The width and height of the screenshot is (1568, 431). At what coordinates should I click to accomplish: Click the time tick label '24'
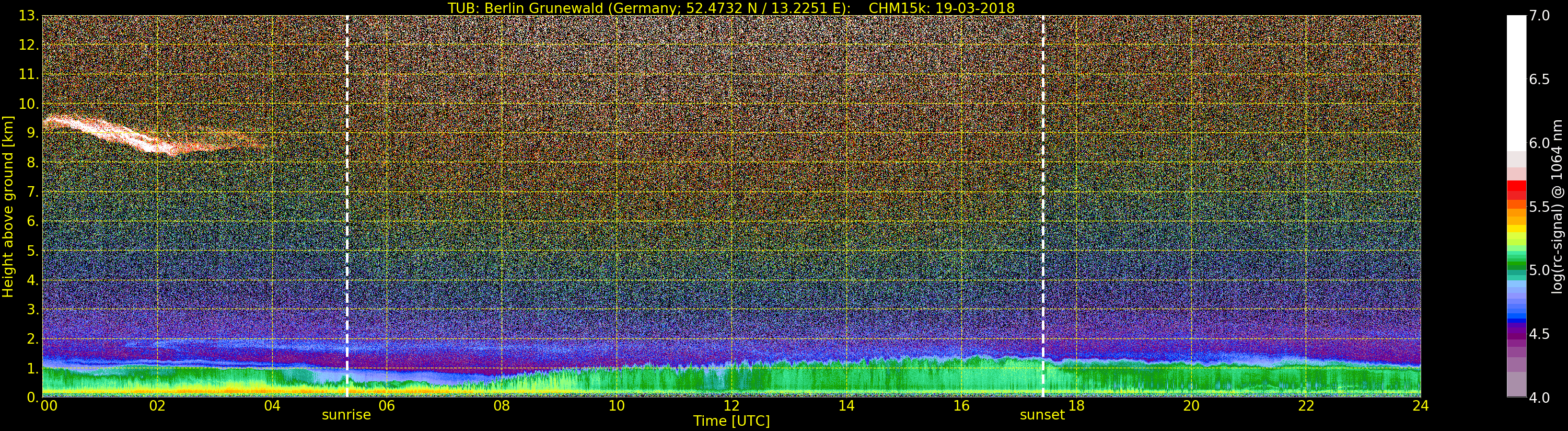coord(1421,405)
